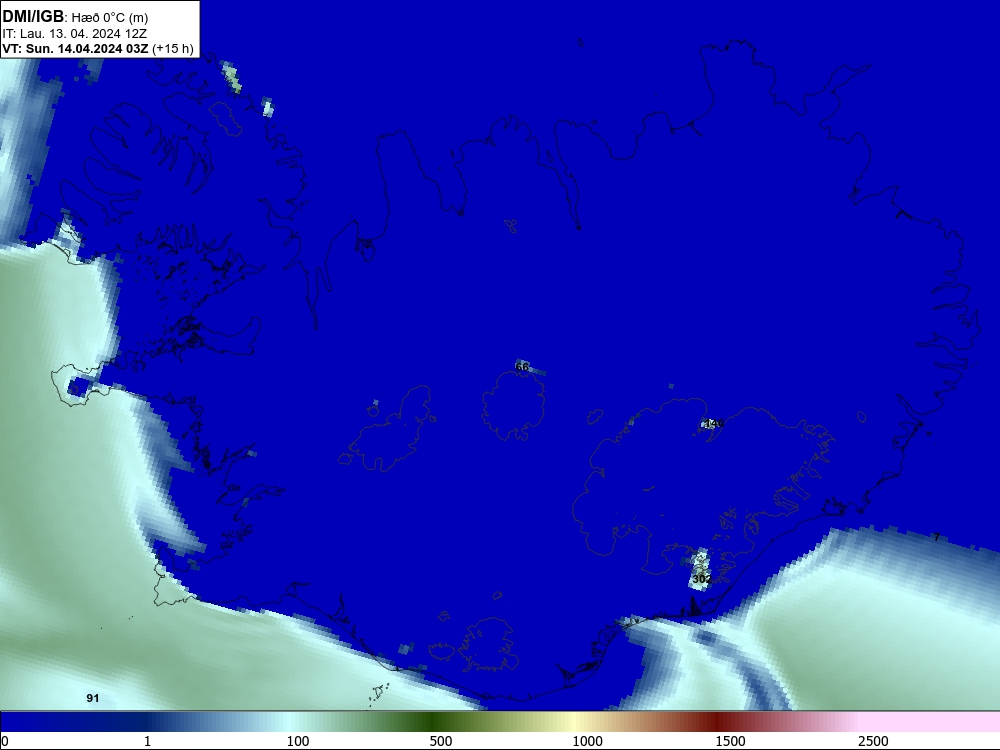Click the value label 302 on the map
Image resolution: width=1000 pixels, height=750 pixels.
click(x=702, y=579)
